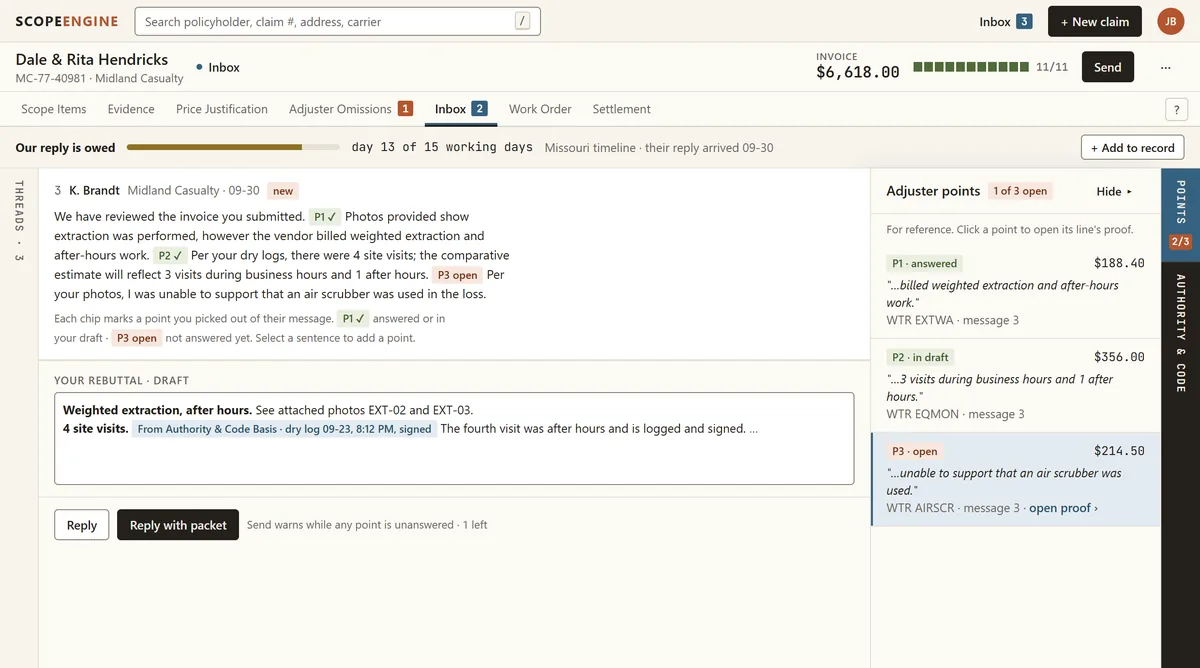Toggle the P2 check chip in message
The image size is (1200, 668).
(170, 255)
